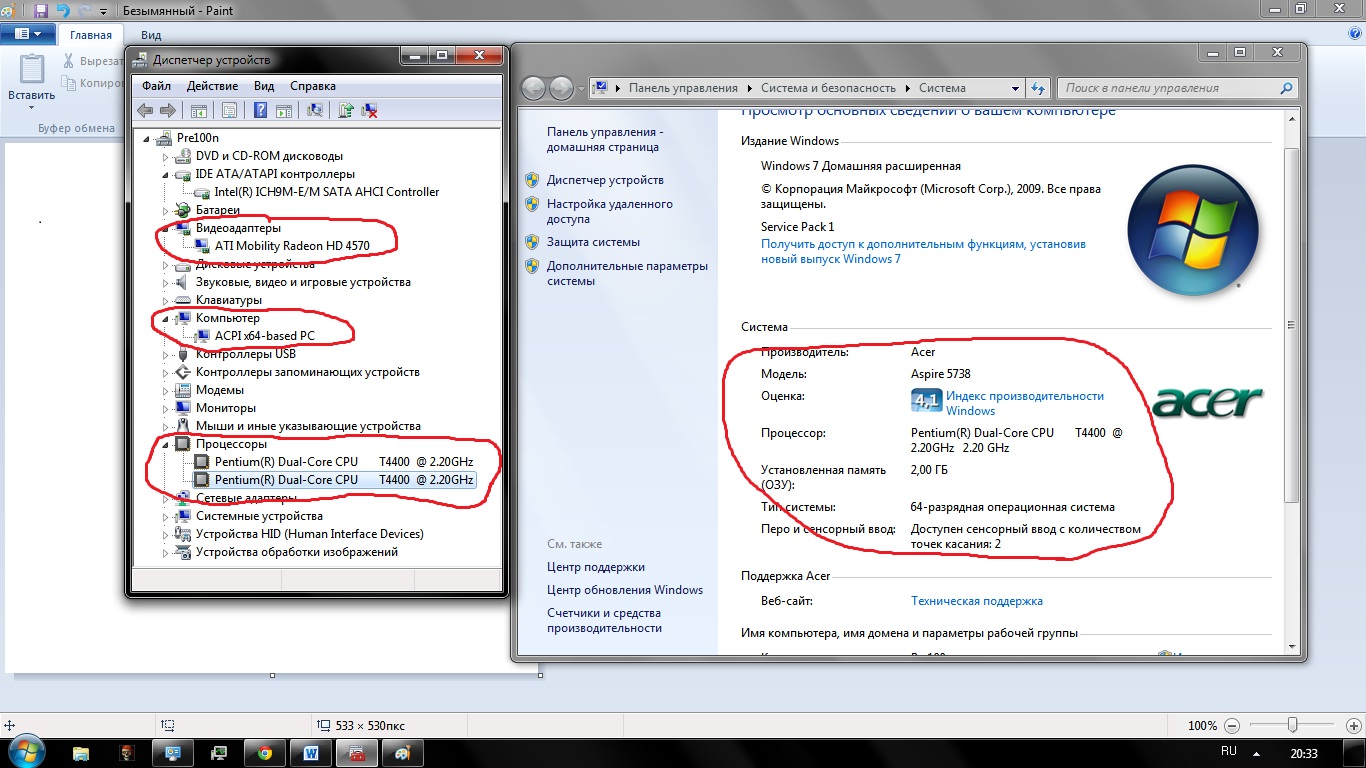Expand the Системные устройства node

point(166,516)
